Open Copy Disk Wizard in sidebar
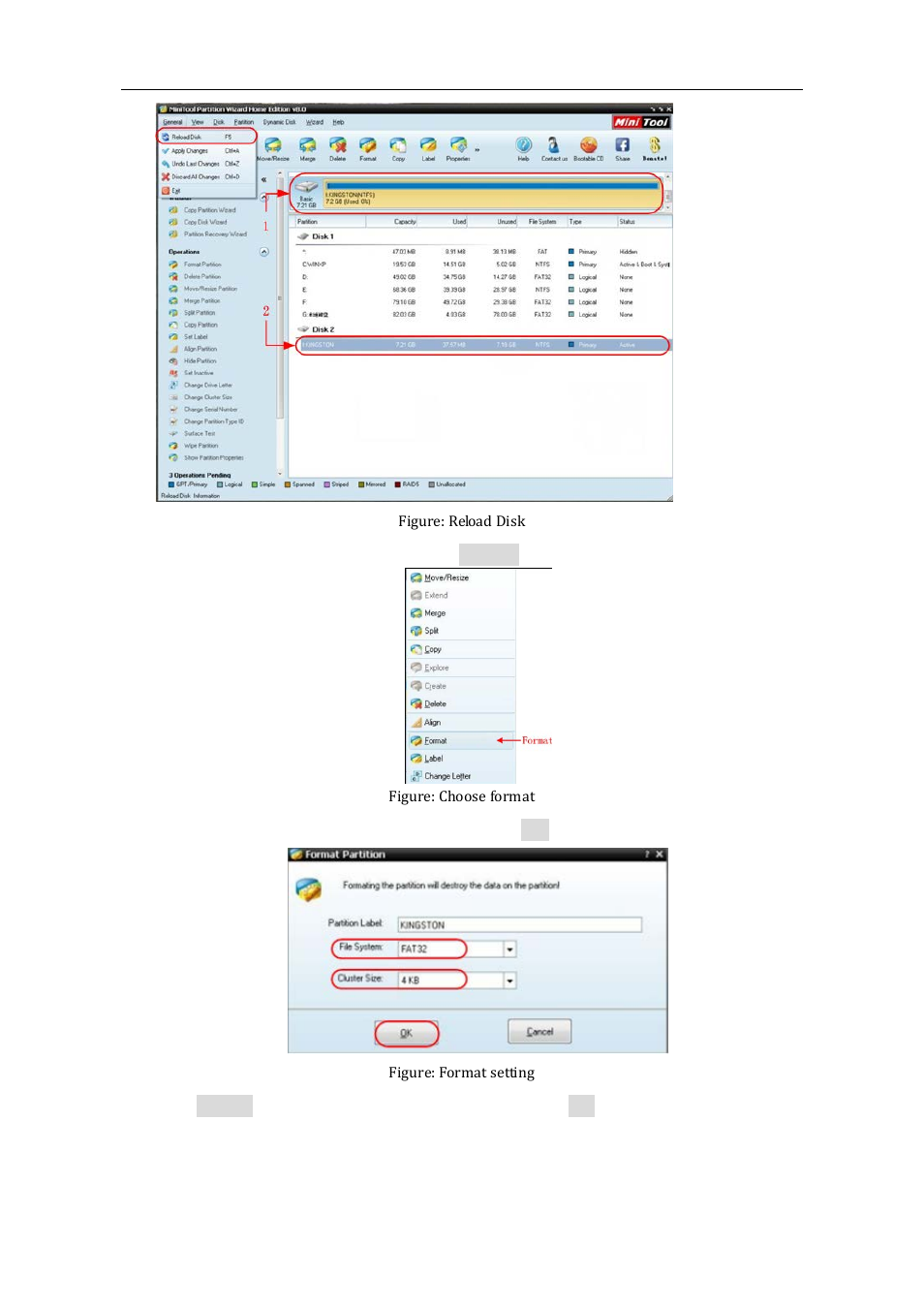The image size is (924, 1308). click(x=205, y=222)
